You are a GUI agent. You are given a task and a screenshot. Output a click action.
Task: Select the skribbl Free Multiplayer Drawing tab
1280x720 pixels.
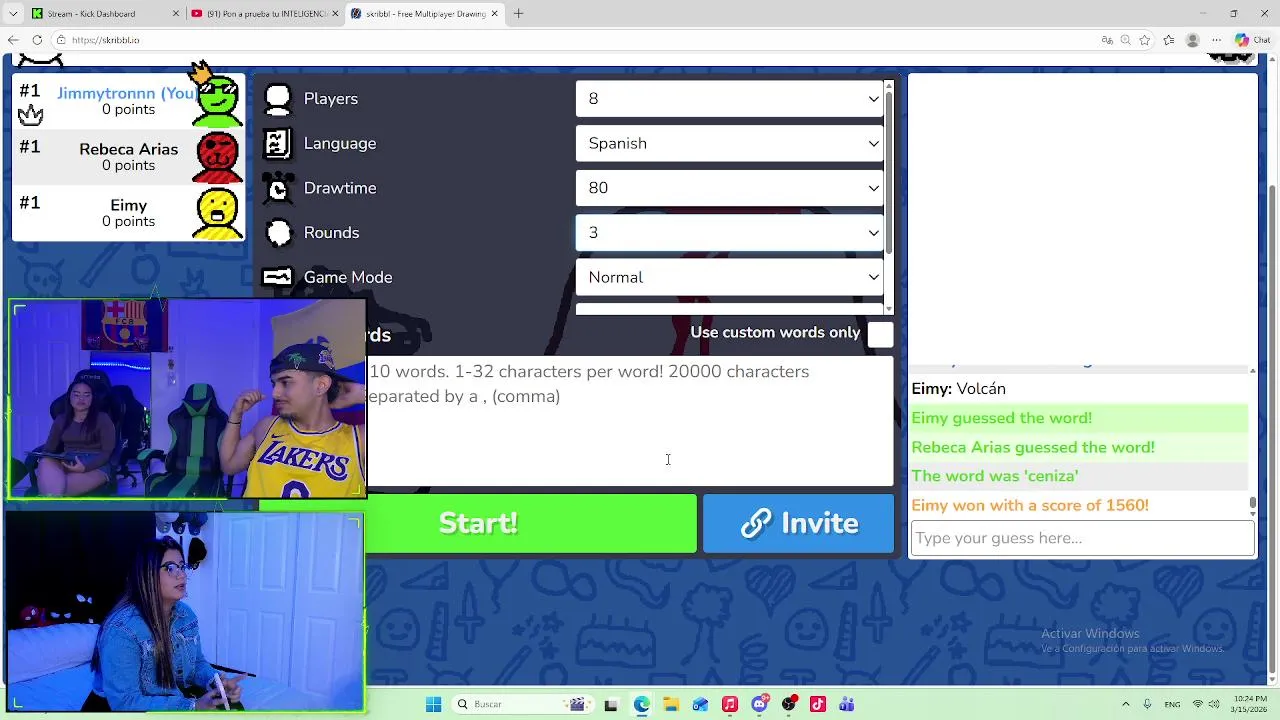click(x=425, y=14)
